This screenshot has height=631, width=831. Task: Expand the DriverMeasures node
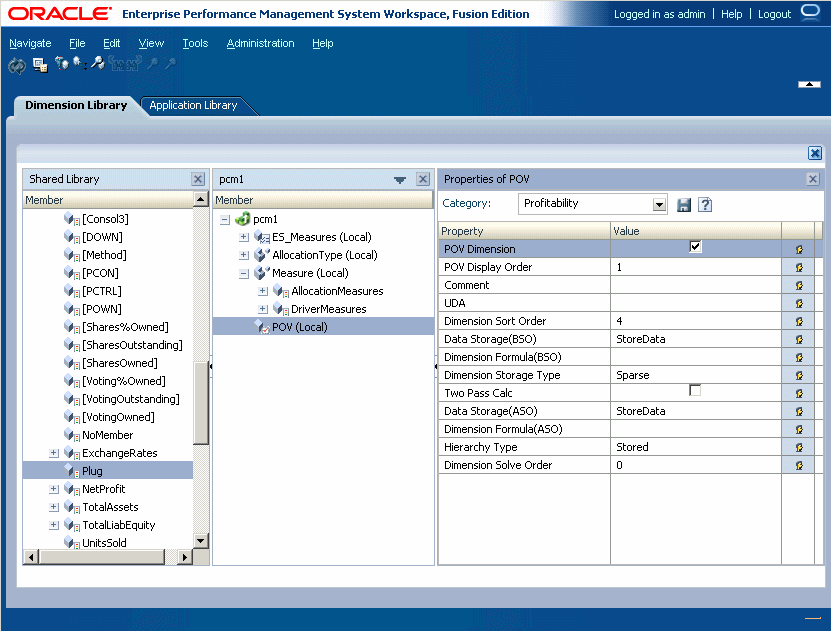tap(263, 309)
